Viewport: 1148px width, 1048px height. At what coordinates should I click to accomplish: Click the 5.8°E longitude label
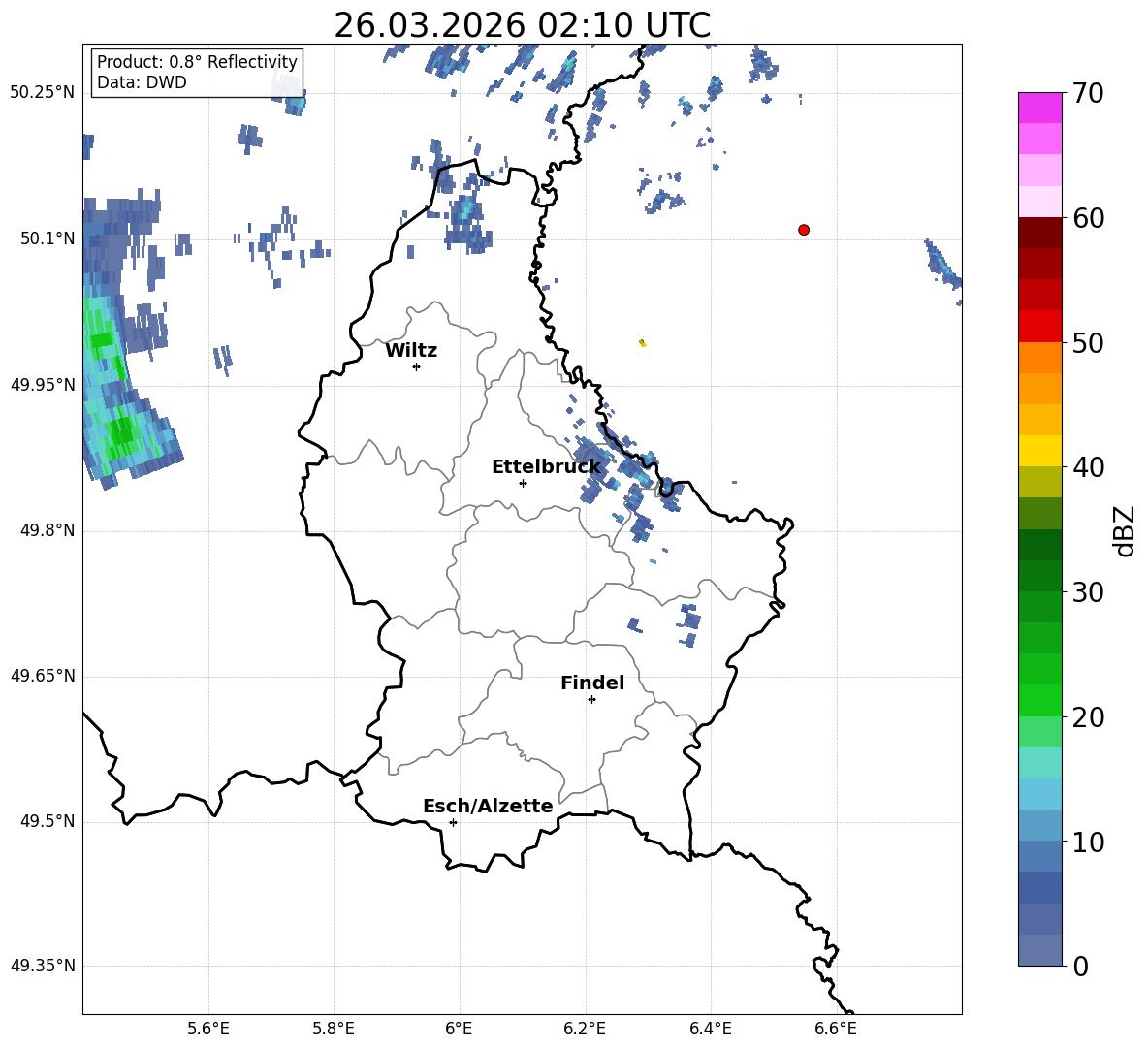334,1029
